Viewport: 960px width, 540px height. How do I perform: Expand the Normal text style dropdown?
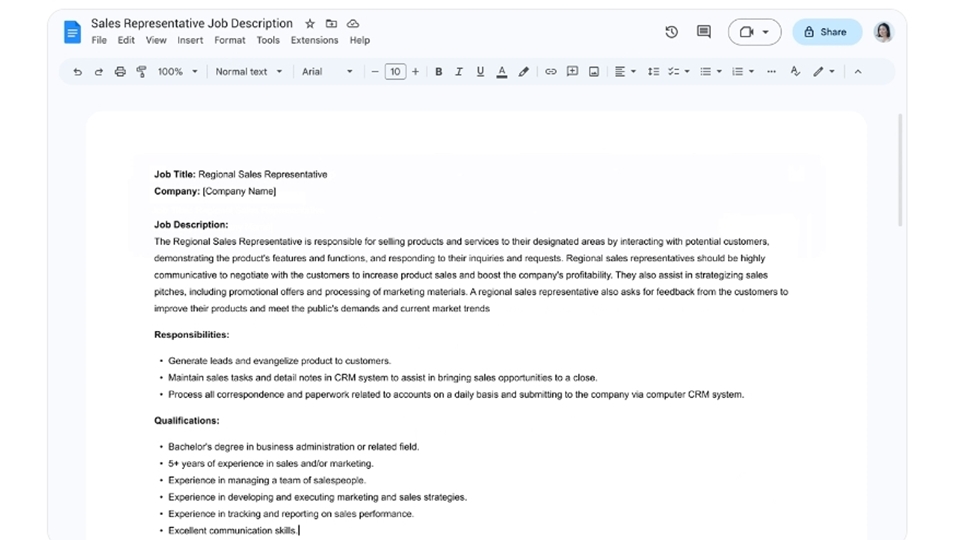click(x=249, y=72)
